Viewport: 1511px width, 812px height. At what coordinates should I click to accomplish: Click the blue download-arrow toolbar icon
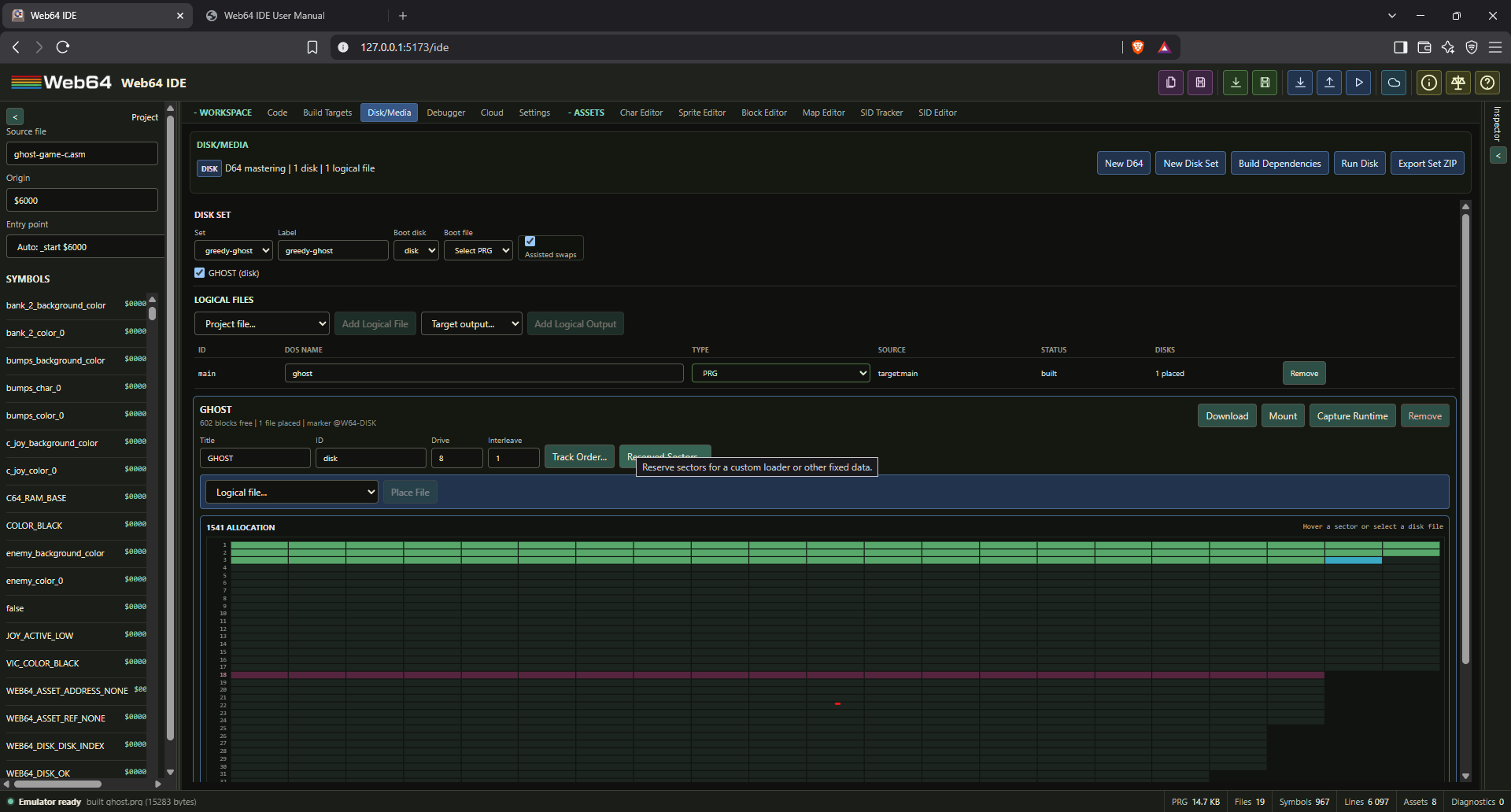[x=1300, y=83]
